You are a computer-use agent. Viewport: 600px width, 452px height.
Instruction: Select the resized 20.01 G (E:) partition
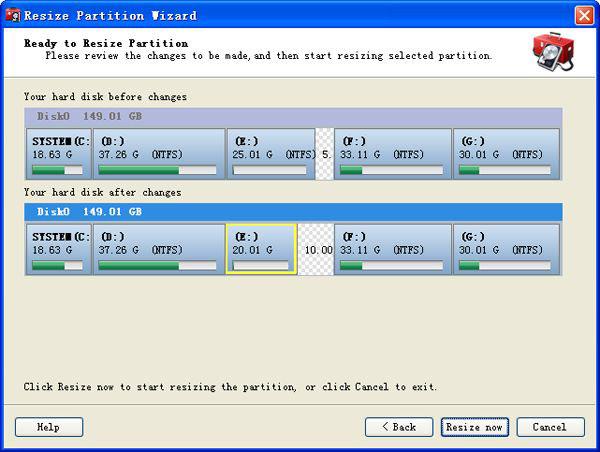[261, 249]
